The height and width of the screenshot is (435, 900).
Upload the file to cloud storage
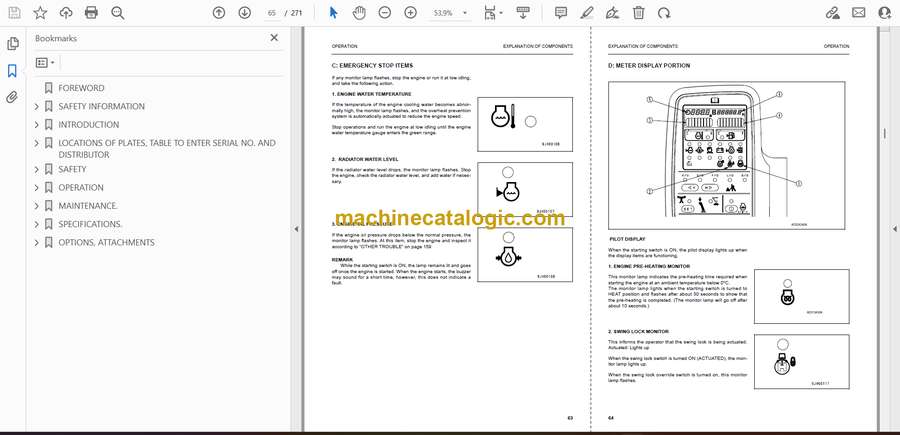coord(66,13)
